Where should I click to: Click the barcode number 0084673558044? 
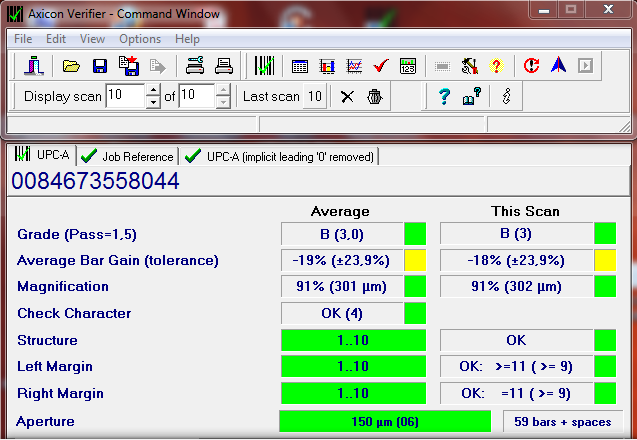[x=95, y=181]
